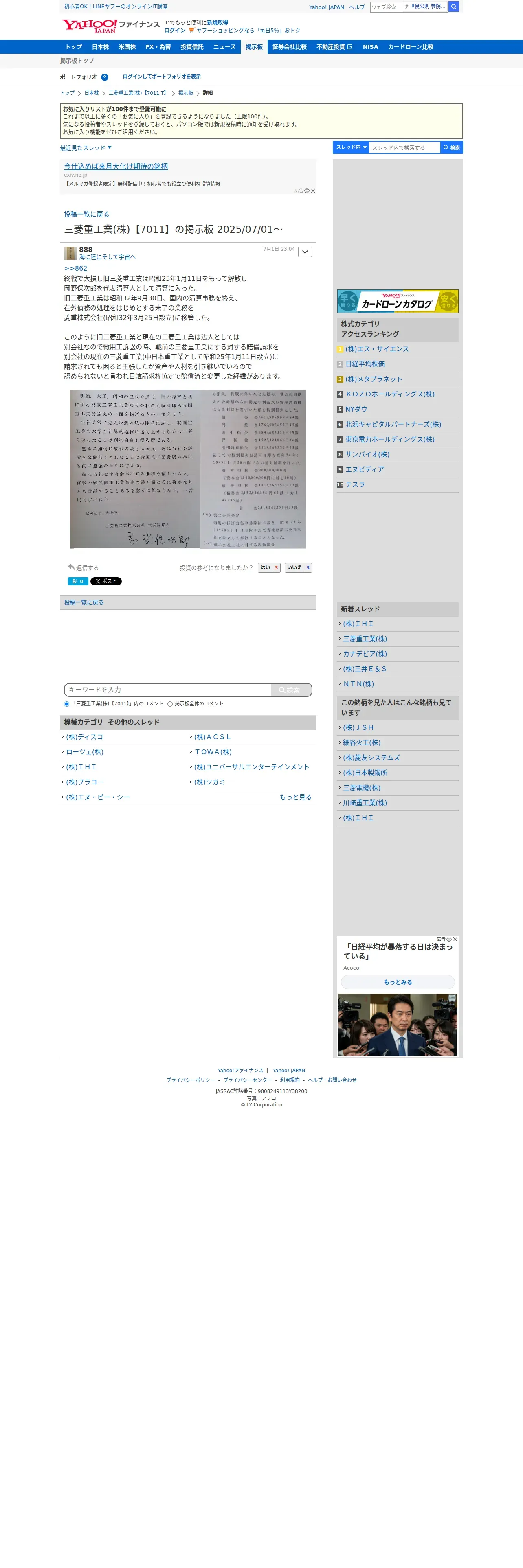The height and width of the screenshot is (1568, 523).
Task: Vote いいえ on the post
Action: (x=298, y=567)
